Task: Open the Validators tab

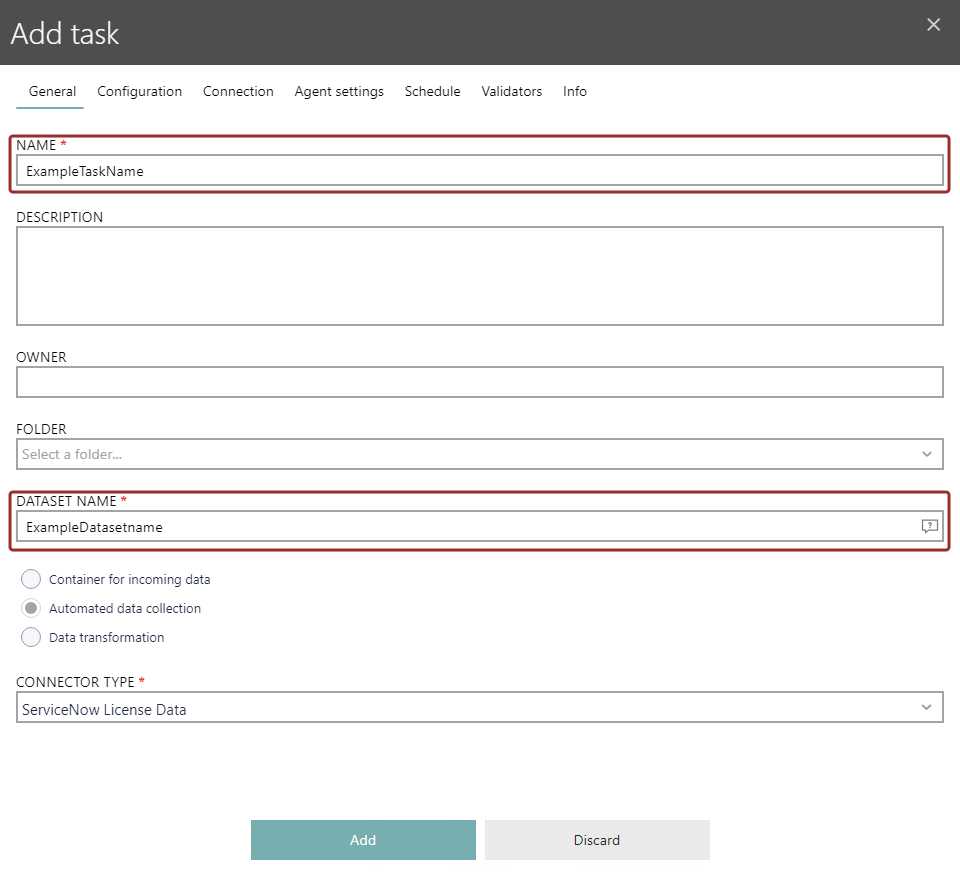Action: [511, 91]
